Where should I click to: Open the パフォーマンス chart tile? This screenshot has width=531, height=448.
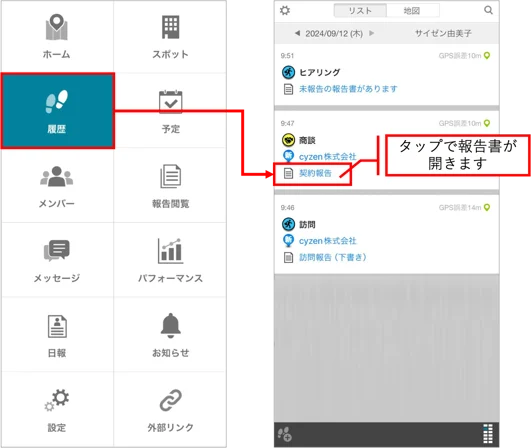170,260
